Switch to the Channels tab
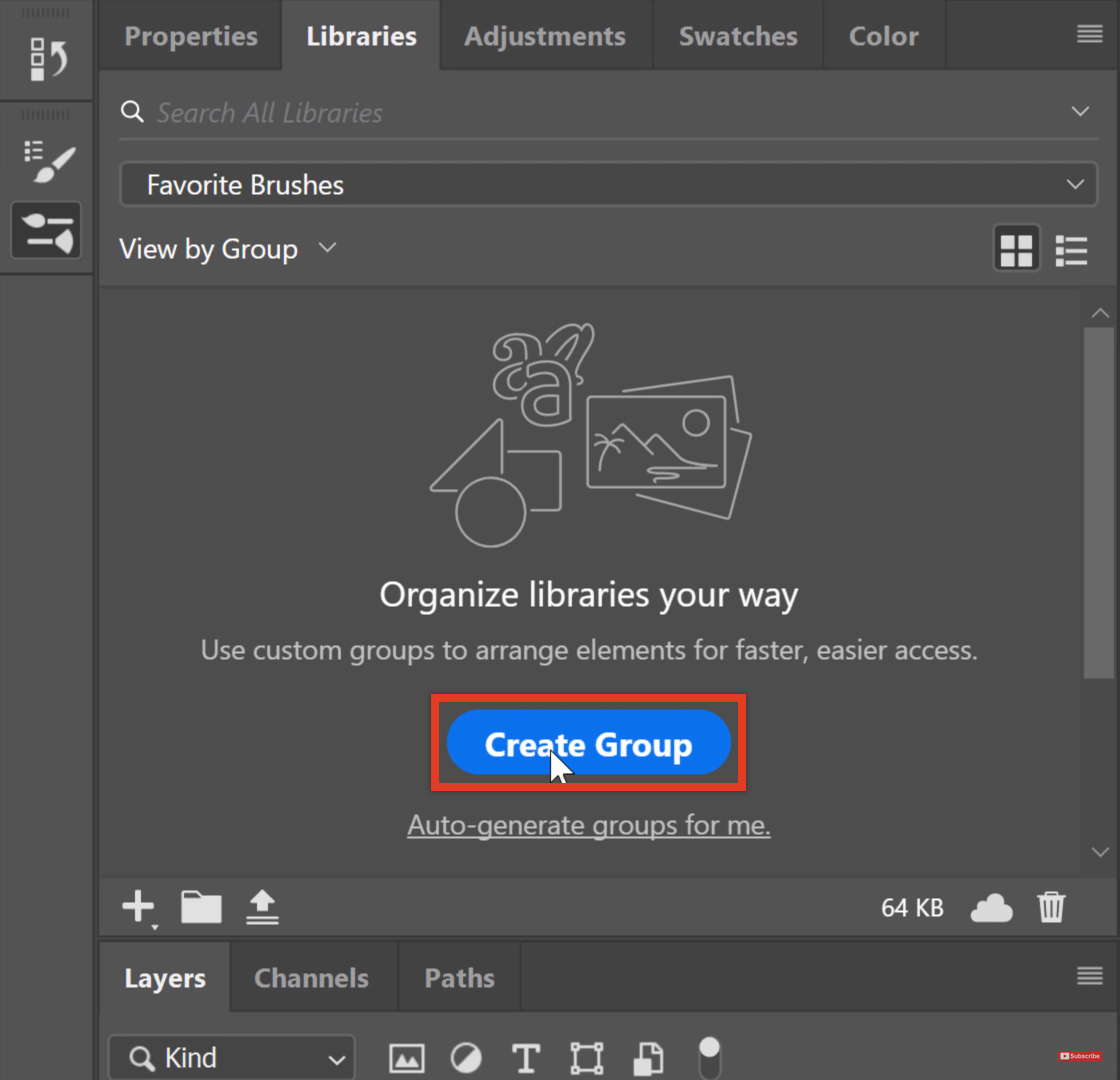1120x1080 pixels. (311, 978)
